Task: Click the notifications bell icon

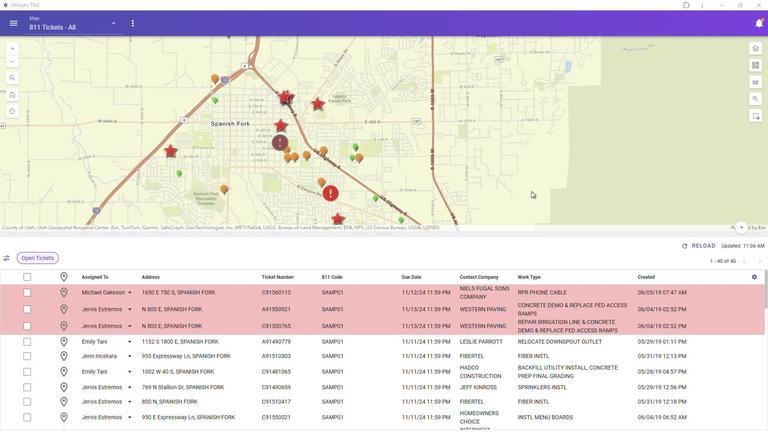Action: tap(758, 23)
